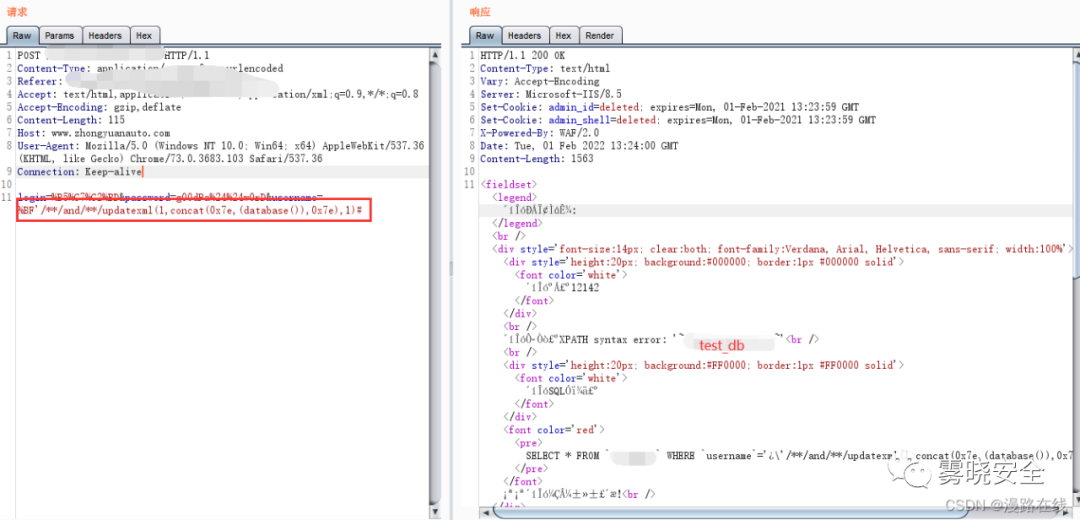Screen dimensions: 1080x520
Task: Click the opening <pre> tag line
Action: 528,443
